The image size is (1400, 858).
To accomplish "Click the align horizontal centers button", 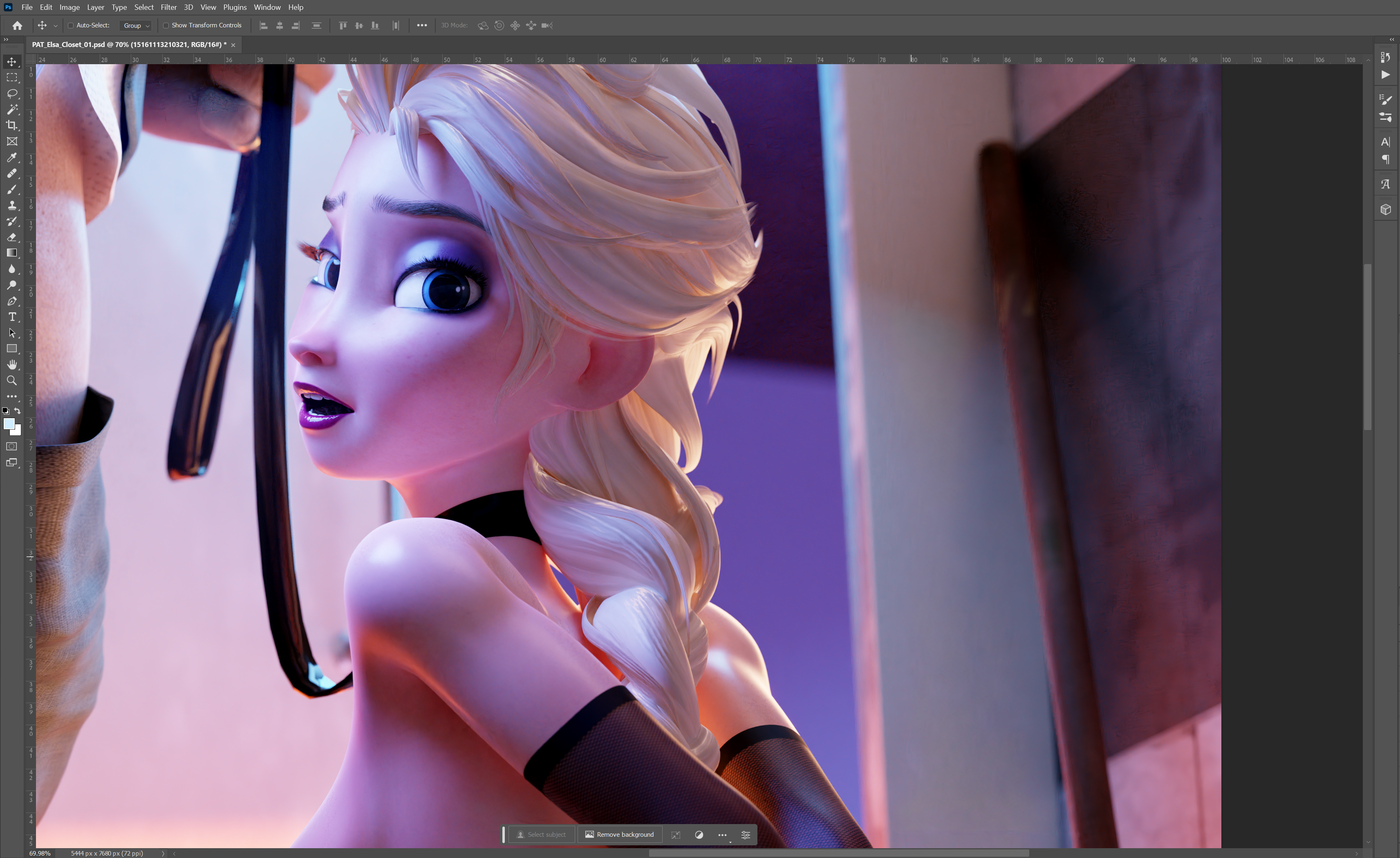I will (x=280, y=26).
